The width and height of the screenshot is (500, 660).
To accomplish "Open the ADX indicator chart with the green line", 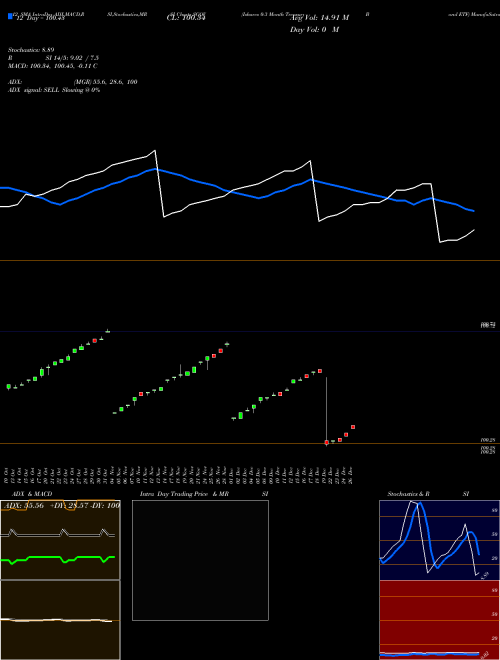I will [x=60, y=540].
